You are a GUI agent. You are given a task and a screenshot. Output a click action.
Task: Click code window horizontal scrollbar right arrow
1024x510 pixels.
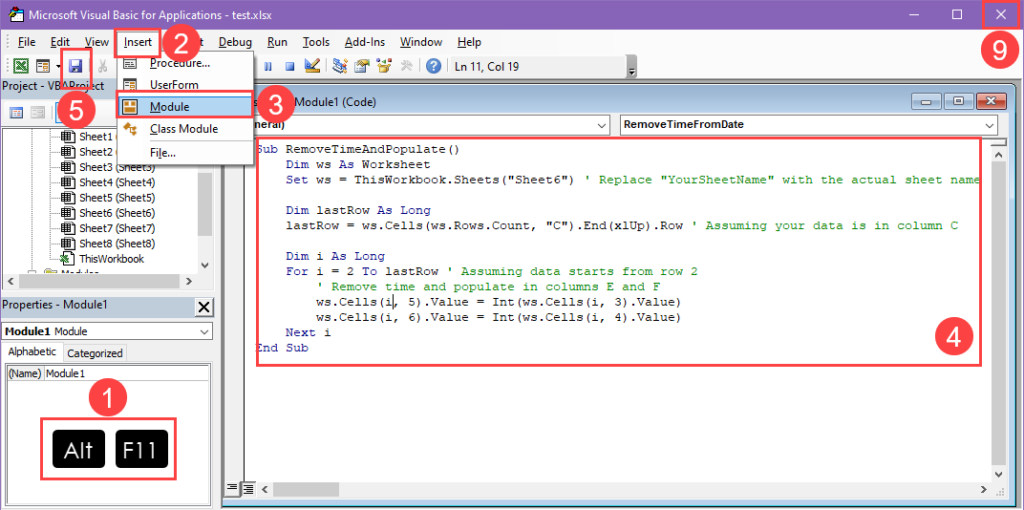click(x=983, y=488)
